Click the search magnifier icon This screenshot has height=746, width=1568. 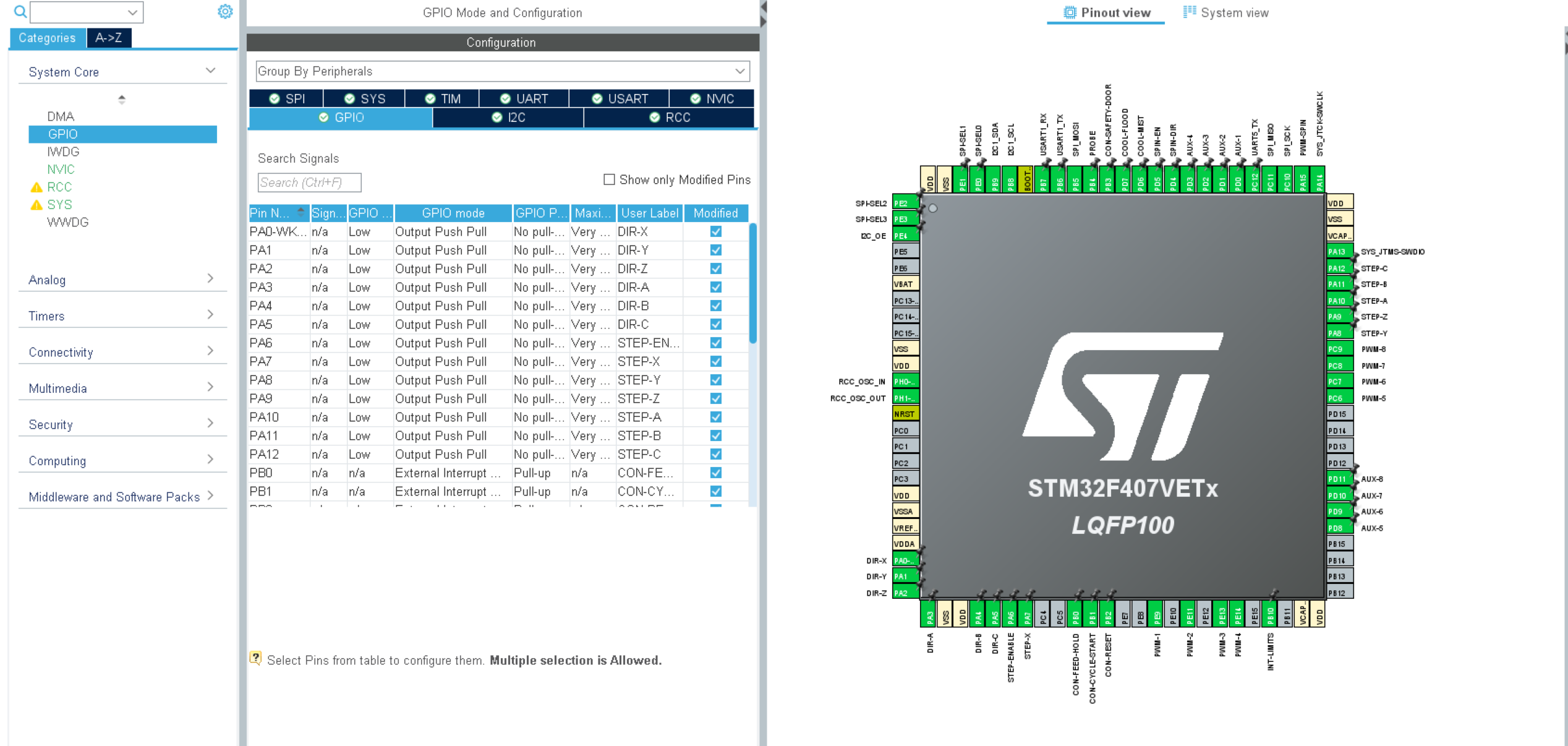[20, 12]
